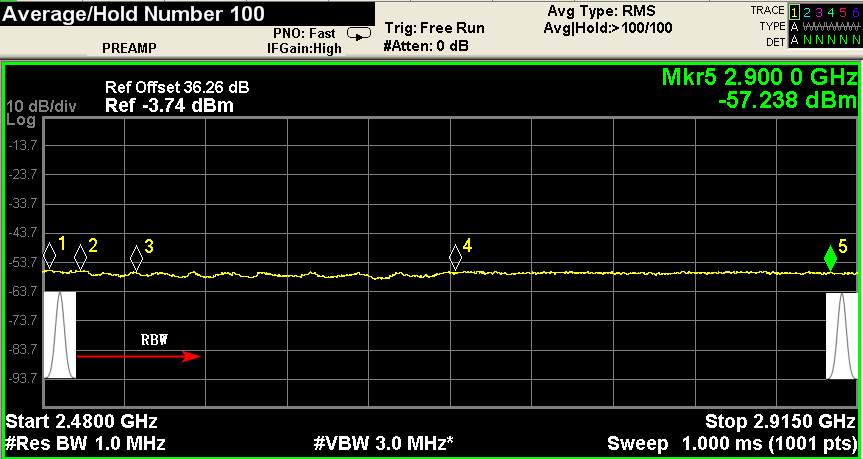The image size is (863, 459).
Task: Click the #Atten: 0 dB setting
Action: (x=426, y=47)
